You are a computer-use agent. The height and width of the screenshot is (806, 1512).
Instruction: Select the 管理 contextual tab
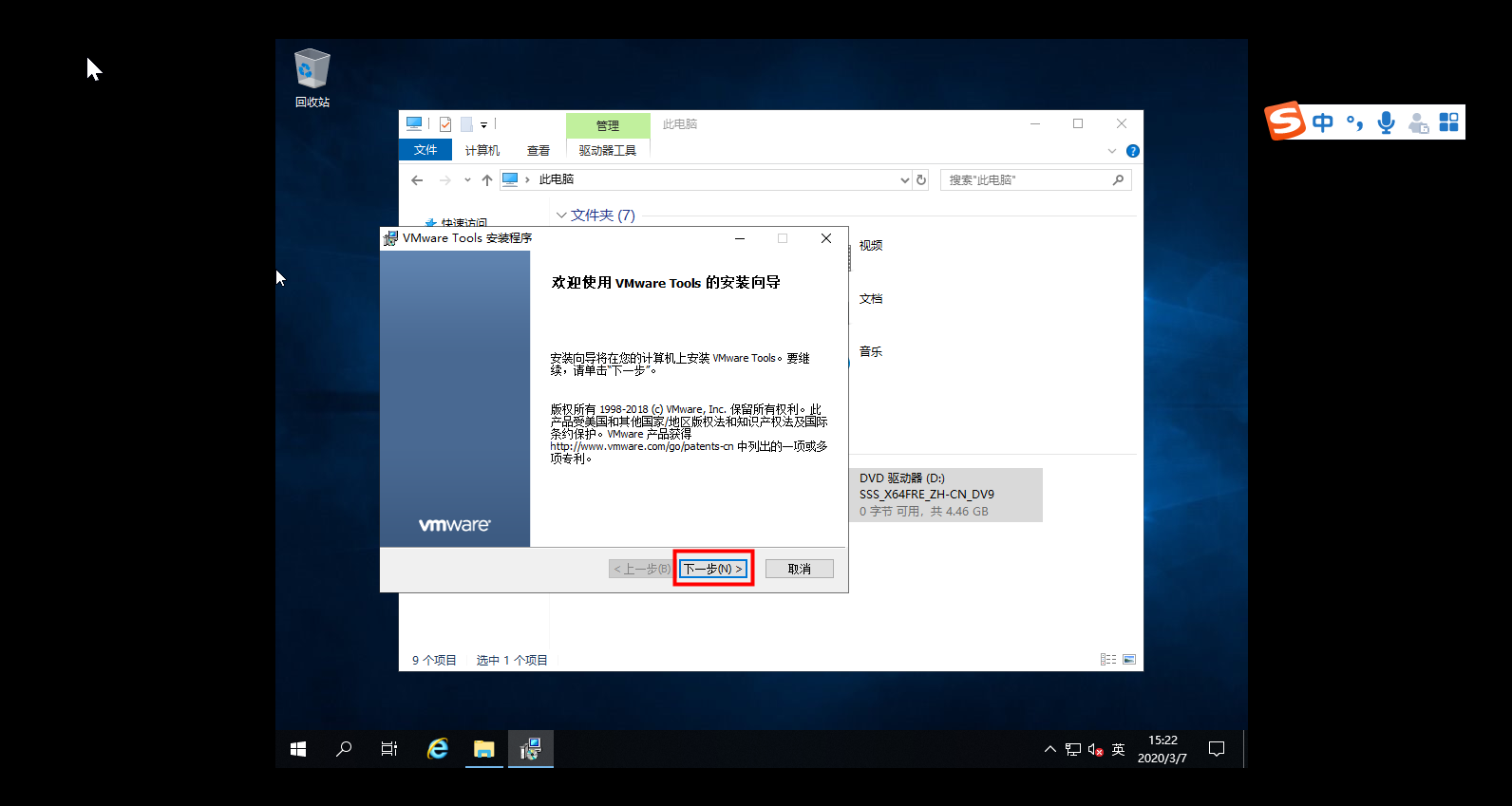pos(608,125)
